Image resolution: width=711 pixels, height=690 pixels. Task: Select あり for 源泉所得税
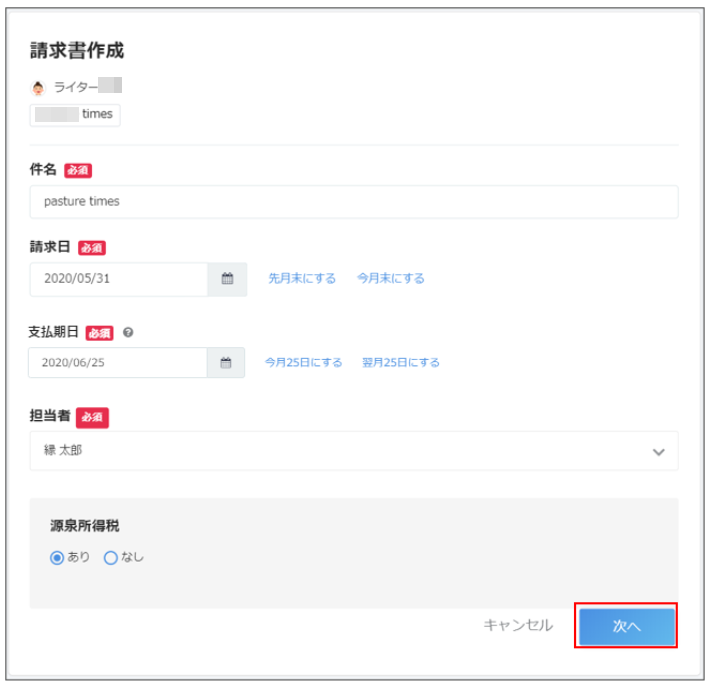coord(57,558)
